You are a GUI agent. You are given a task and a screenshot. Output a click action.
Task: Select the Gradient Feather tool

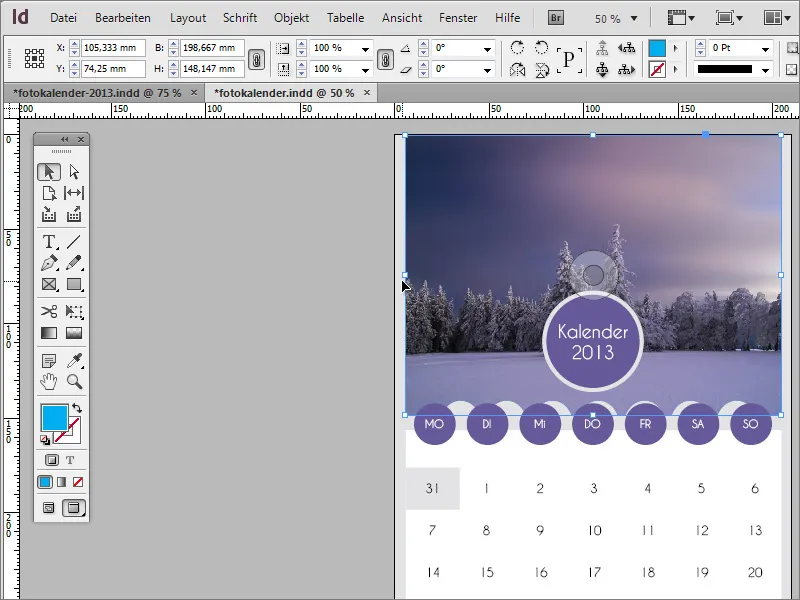(x=74, y=333)
